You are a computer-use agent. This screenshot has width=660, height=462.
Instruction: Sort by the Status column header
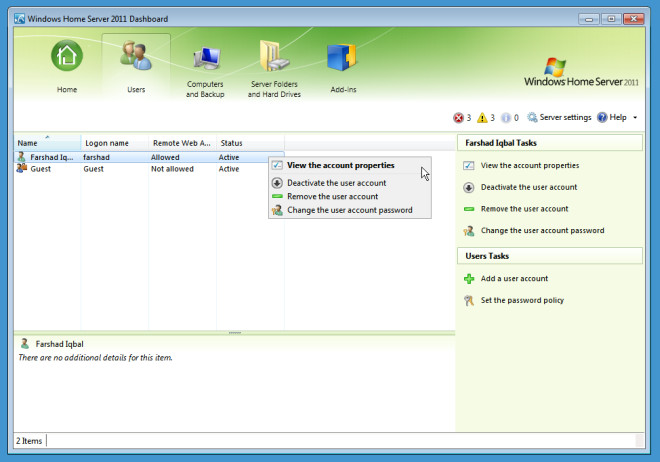(250, 143)
